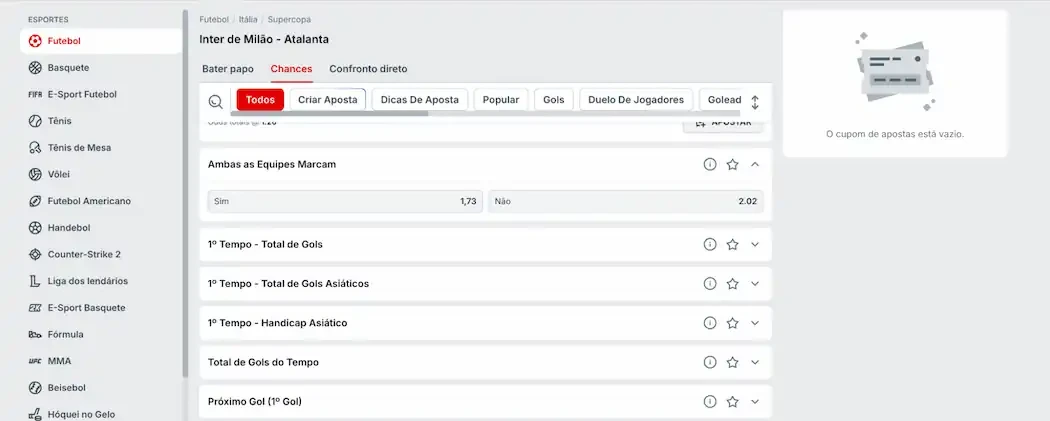Screen dimensions: 1050x421
Task: Select the Criar Aposta filter
Action: 327,100
